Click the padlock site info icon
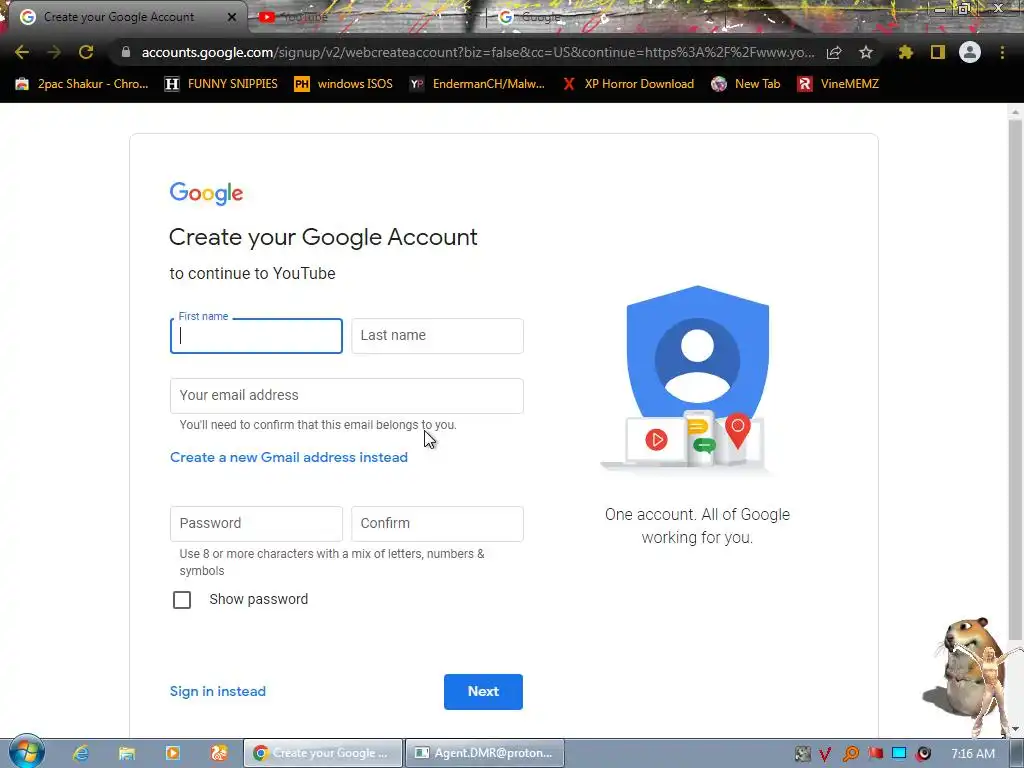 [x=126, y=52]
